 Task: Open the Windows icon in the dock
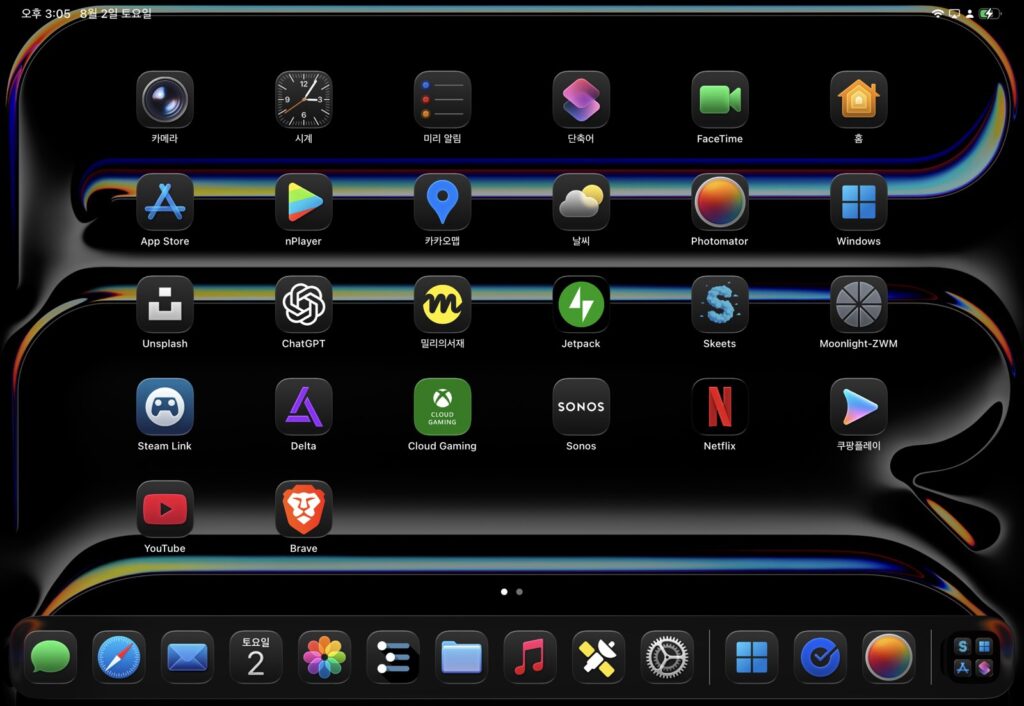click(752, 657)
